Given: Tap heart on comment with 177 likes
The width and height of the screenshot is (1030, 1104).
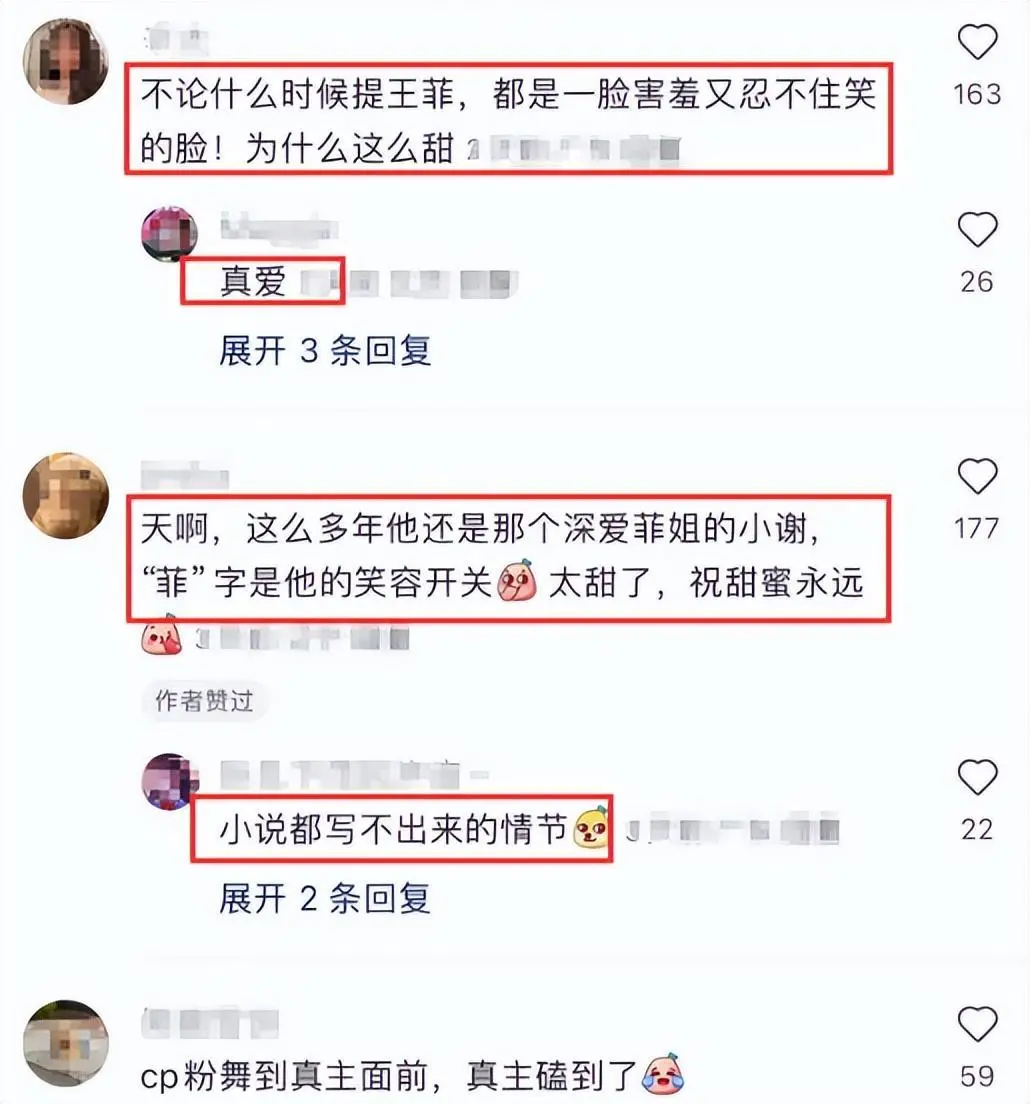Looking at the screenshot, I should point(978,477).
